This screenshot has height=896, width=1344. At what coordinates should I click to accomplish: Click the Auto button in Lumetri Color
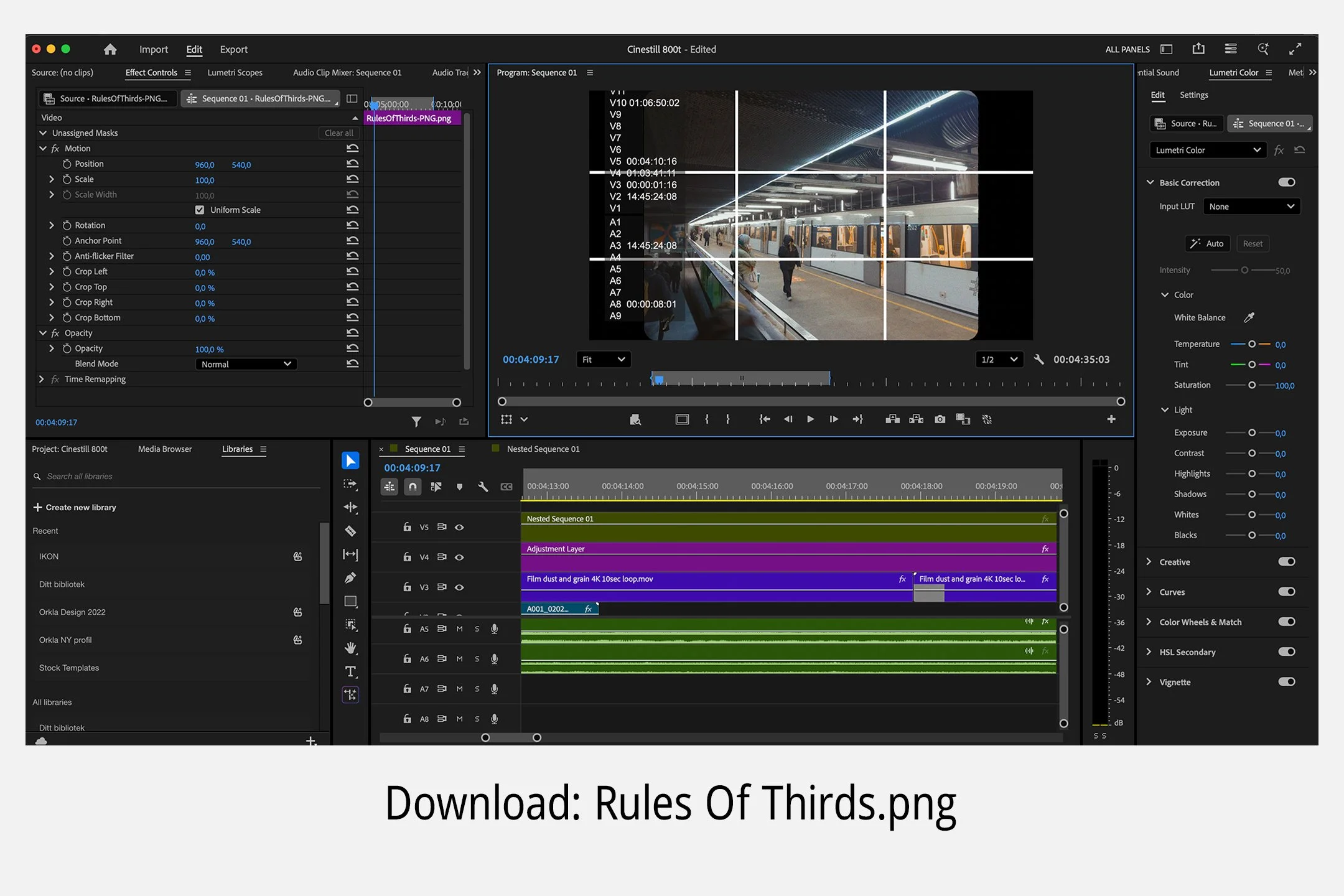[1206, 244]
